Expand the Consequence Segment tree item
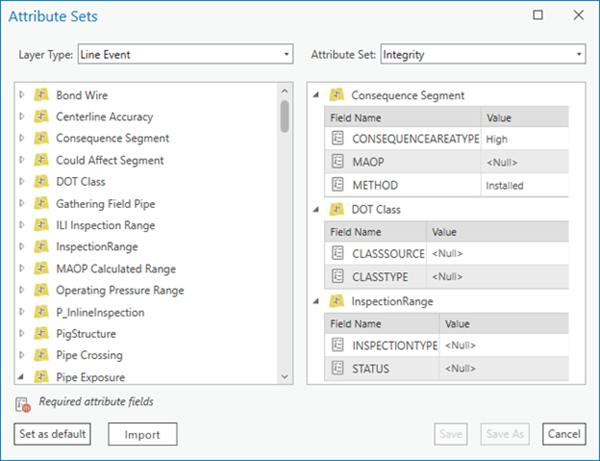 [x=22, y=139]
